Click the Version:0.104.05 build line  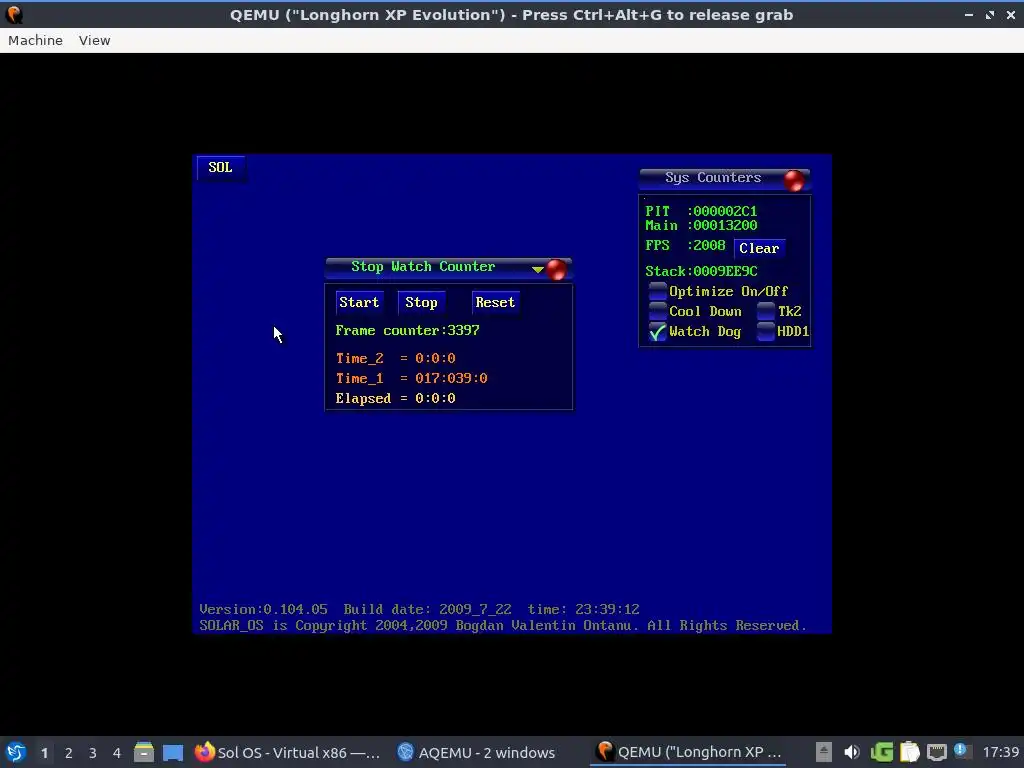coord(419,609)
